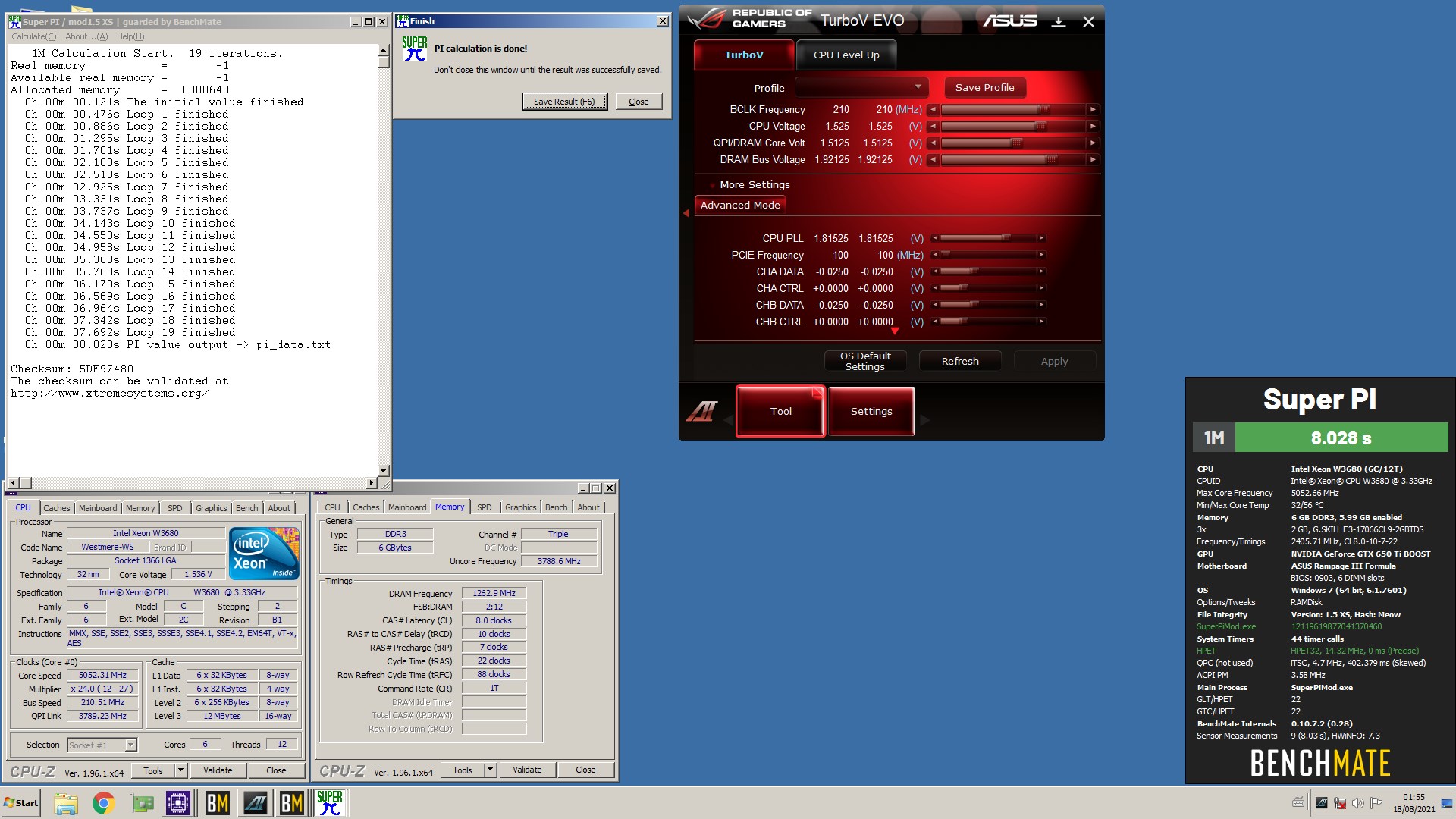Decrease PCIE Frequency with its left arrow
The width and height of the screenshot is (1456, 819).
pos(935,255)
